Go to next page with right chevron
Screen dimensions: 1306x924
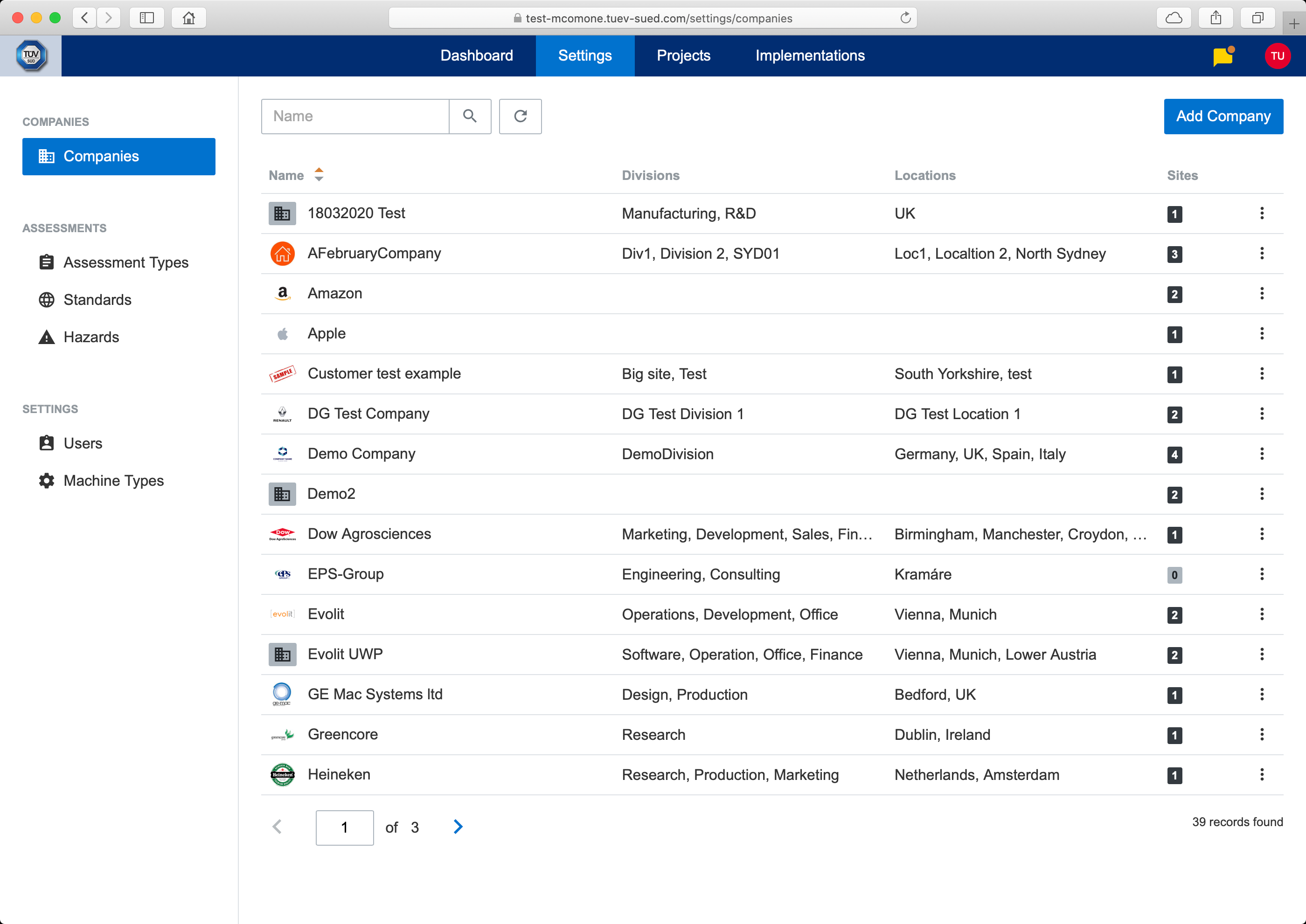coord(458,827)
